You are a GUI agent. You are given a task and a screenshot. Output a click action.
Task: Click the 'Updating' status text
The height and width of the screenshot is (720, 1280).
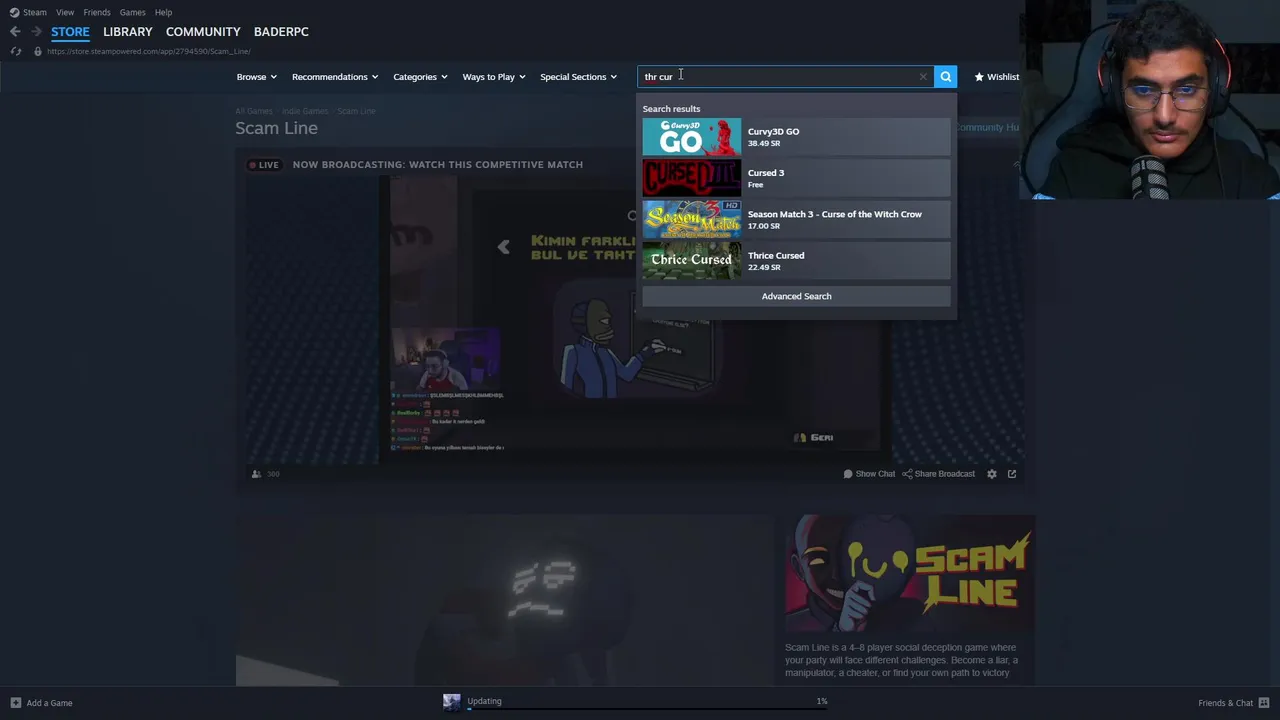coord(484,701)
